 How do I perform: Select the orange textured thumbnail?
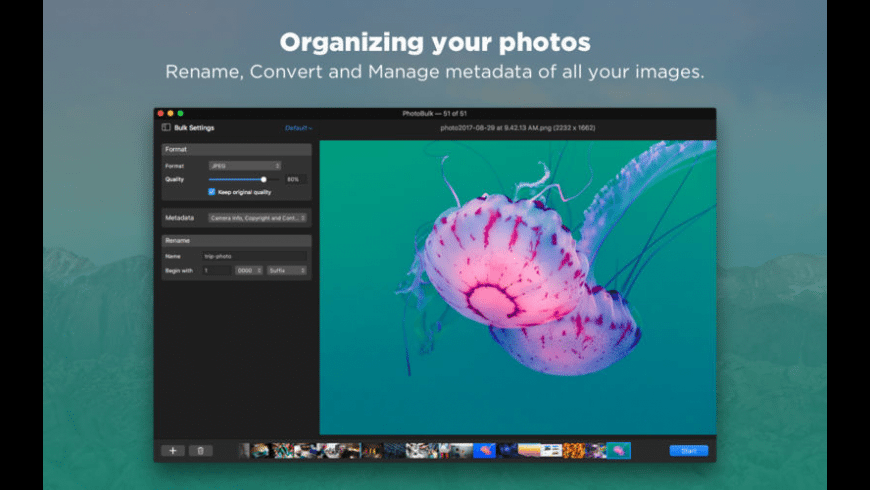coord(574,451)
